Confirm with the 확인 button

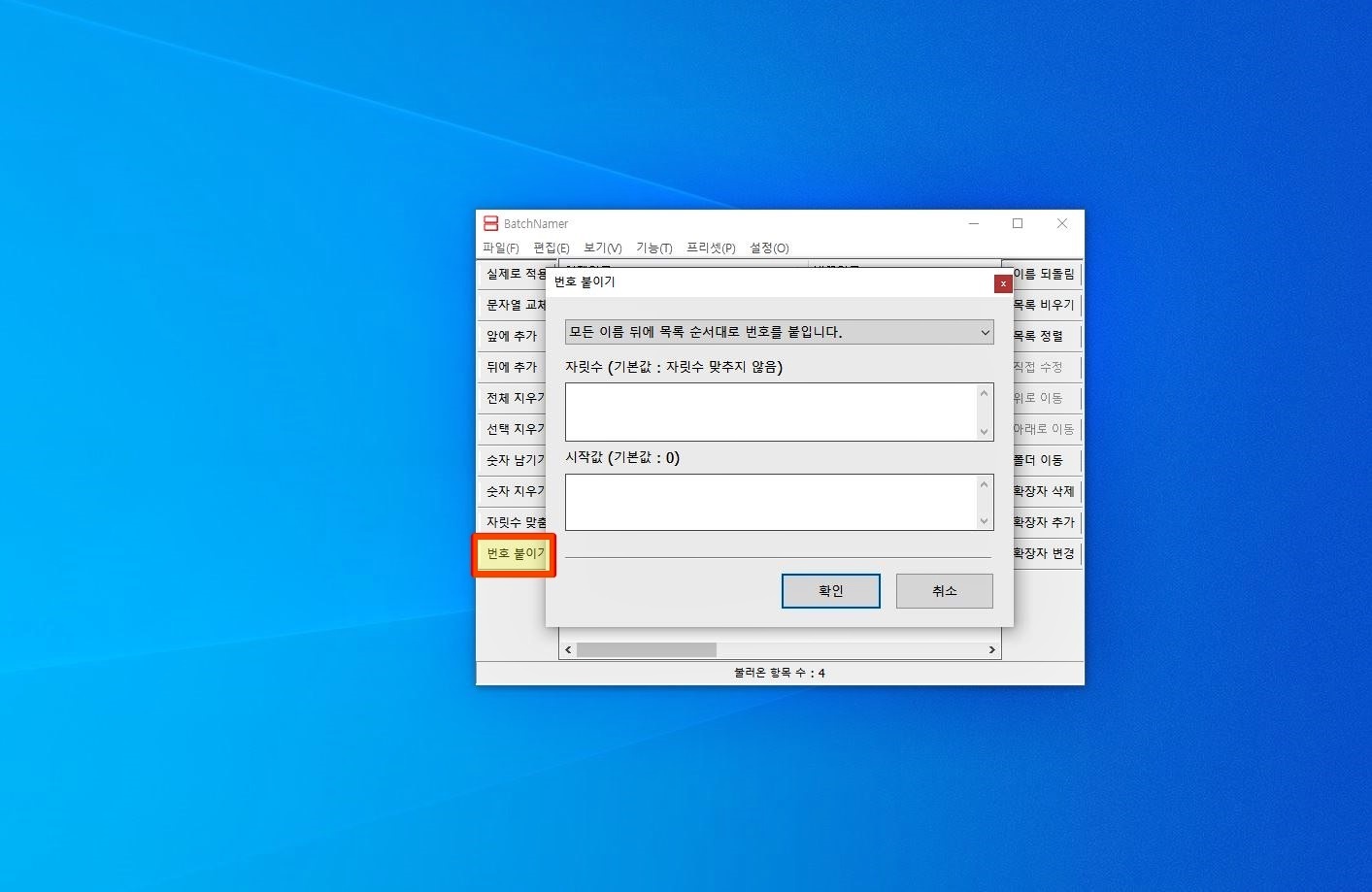coord(831,591)
